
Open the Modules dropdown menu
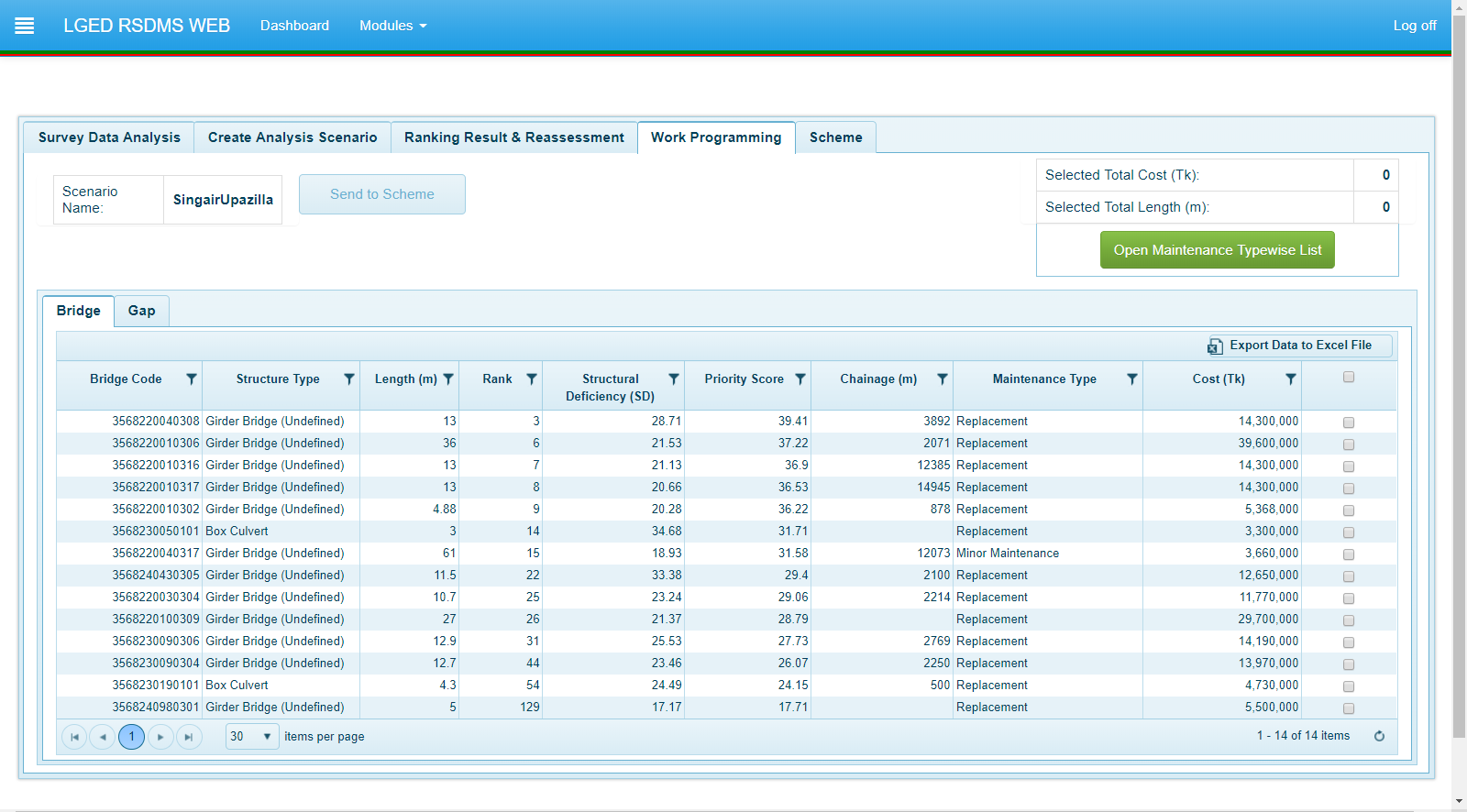(392, 26)
